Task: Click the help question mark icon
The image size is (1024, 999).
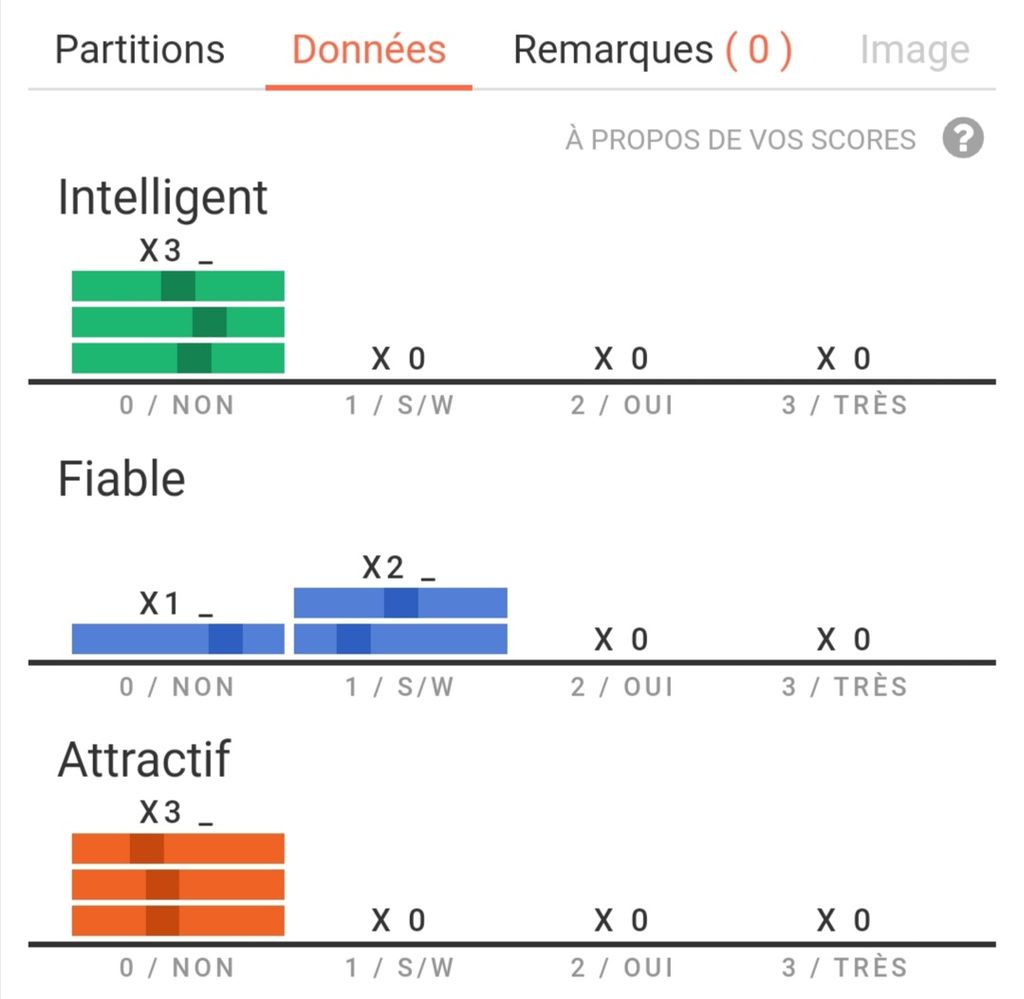Action: click(963, 138)
